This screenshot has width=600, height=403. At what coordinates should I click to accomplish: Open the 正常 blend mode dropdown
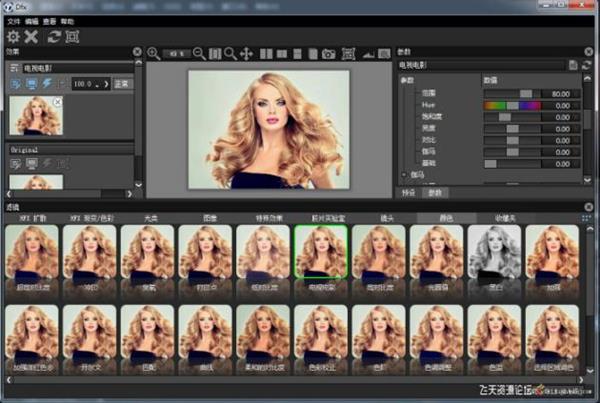click(x=121, y=83)
